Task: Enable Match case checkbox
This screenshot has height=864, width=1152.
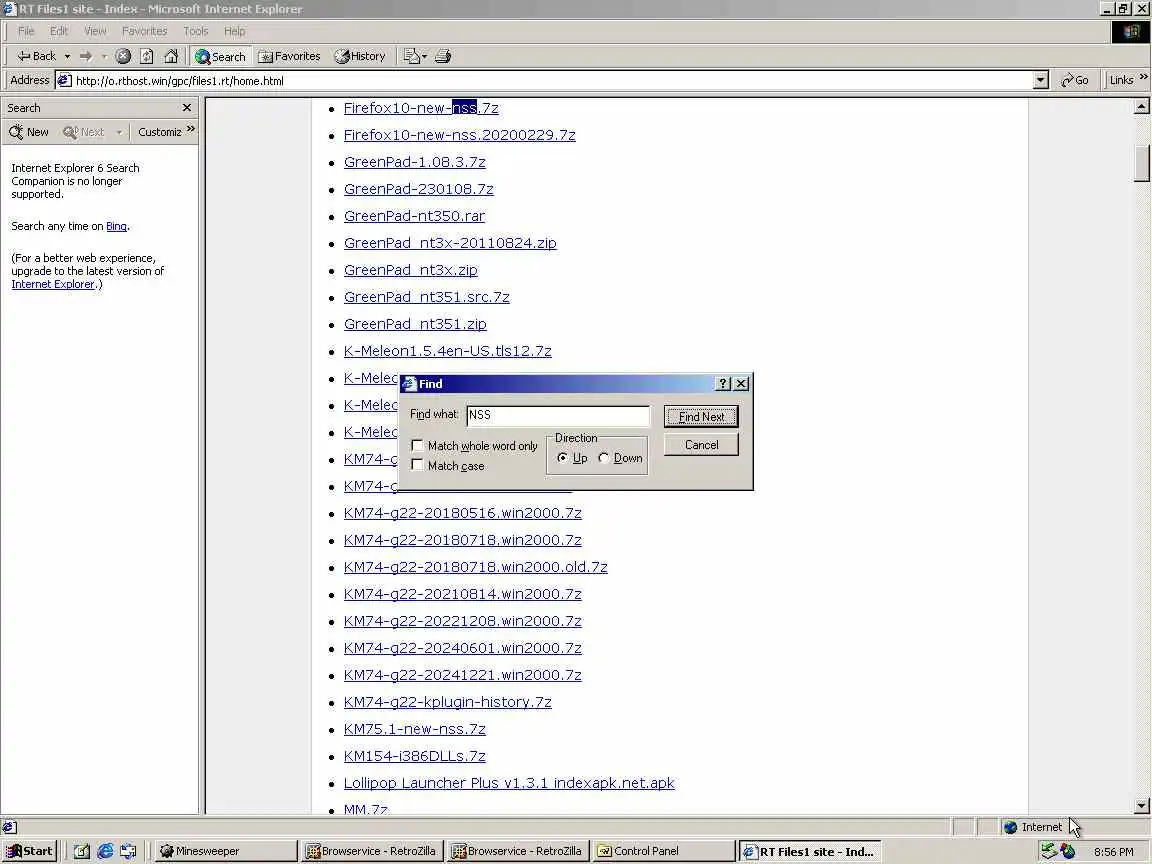Action: point(417,465)
